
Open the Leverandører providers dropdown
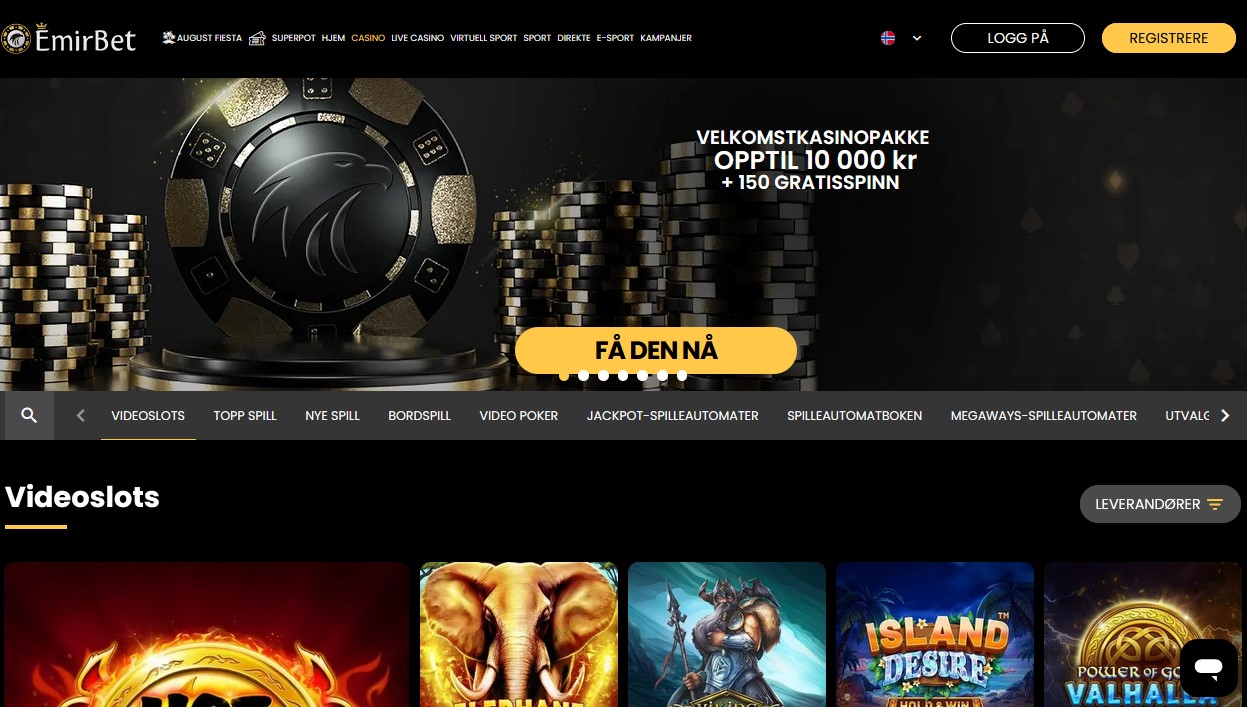pyautogui.click(x=1160, y=504)
